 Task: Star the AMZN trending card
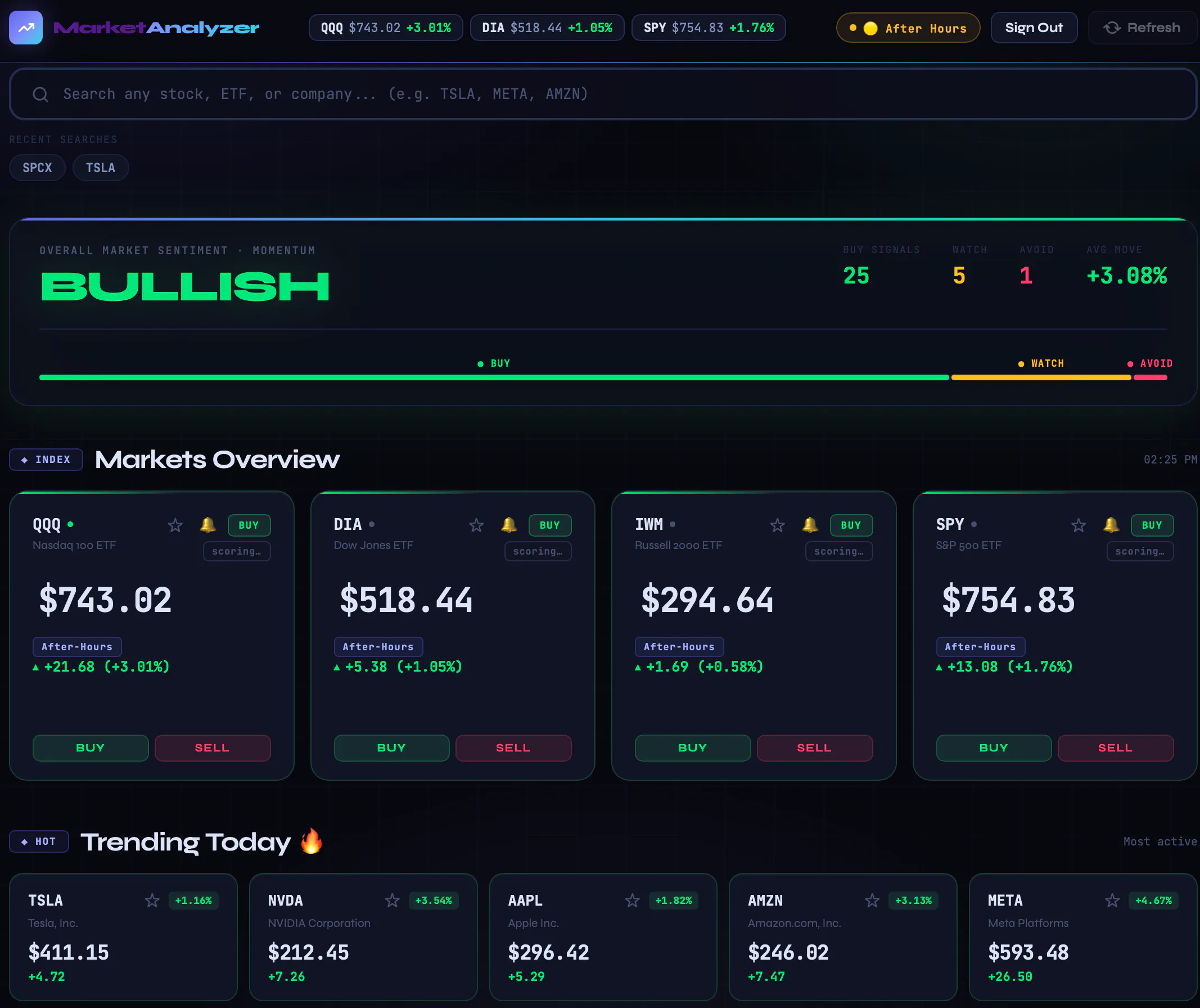click(873, 901)
